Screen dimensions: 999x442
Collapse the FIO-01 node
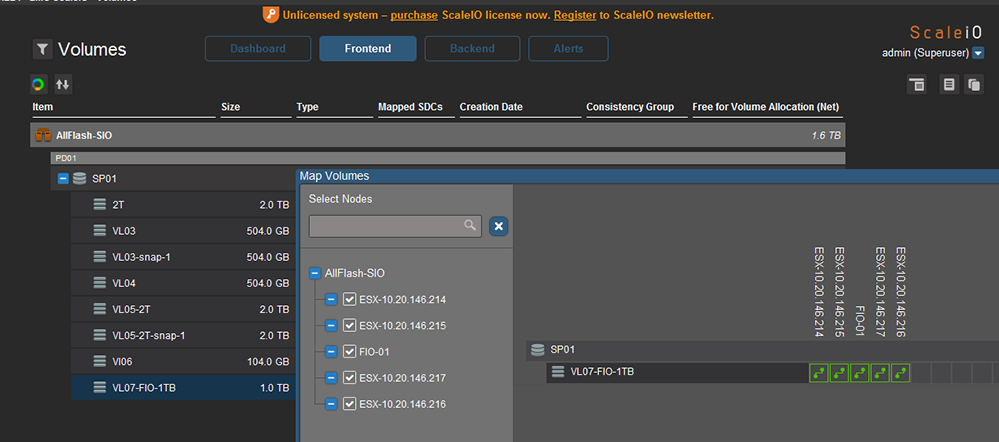tap(331, 352)
